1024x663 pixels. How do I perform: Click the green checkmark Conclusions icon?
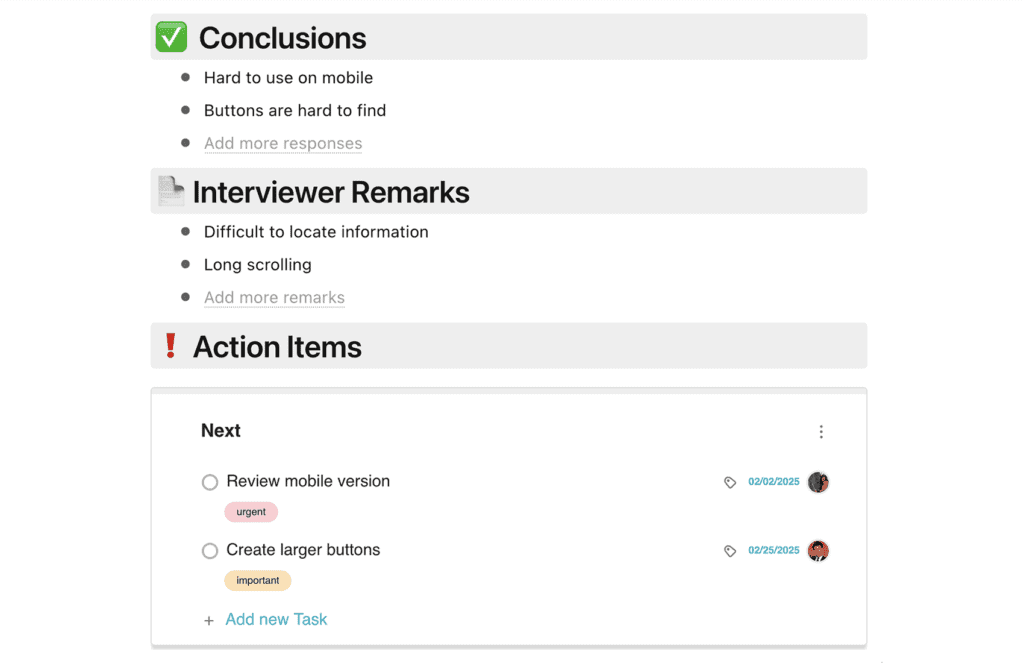pyautogui.click(x=172, y=37)
